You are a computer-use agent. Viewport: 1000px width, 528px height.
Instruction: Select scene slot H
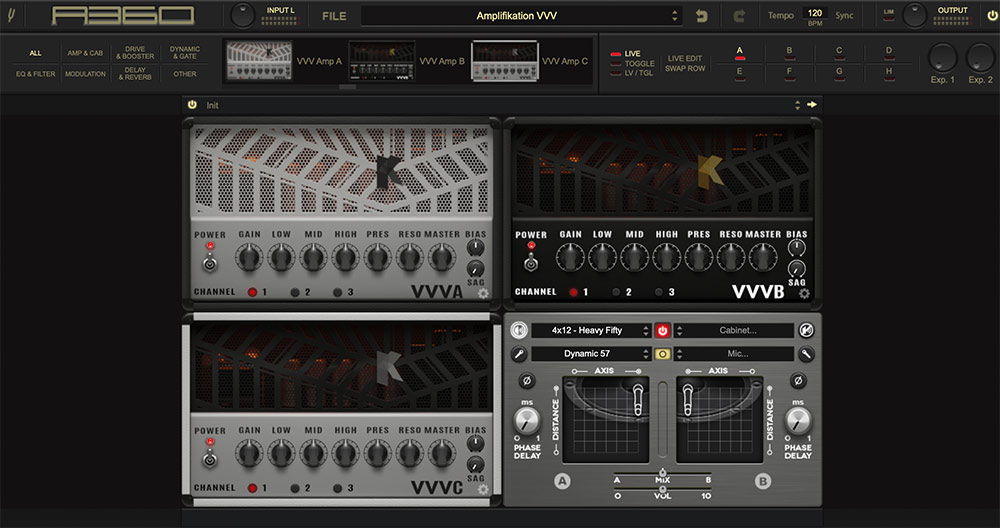point(889,73)
